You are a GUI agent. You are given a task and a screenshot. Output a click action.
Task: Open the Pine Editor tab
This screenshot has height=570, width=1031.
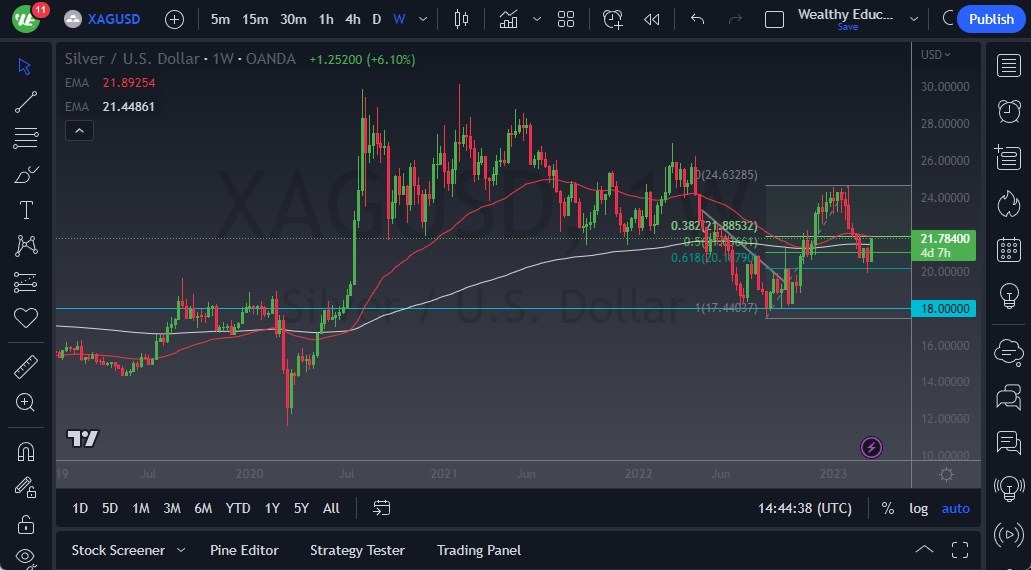(245, 550)
